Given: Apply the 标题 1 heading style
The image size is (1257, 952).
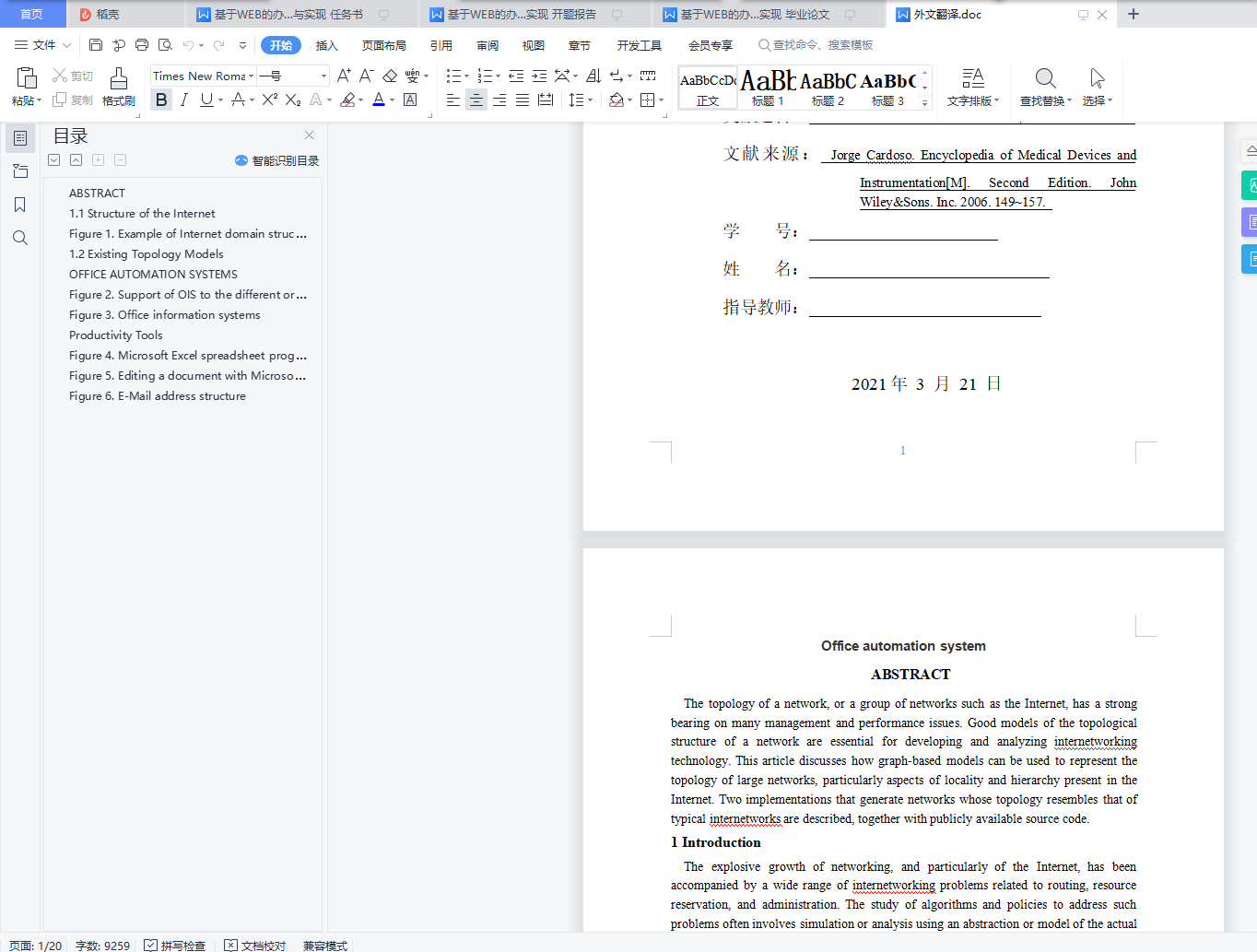Looking at the screenshot, I should (x=768, y=88).
